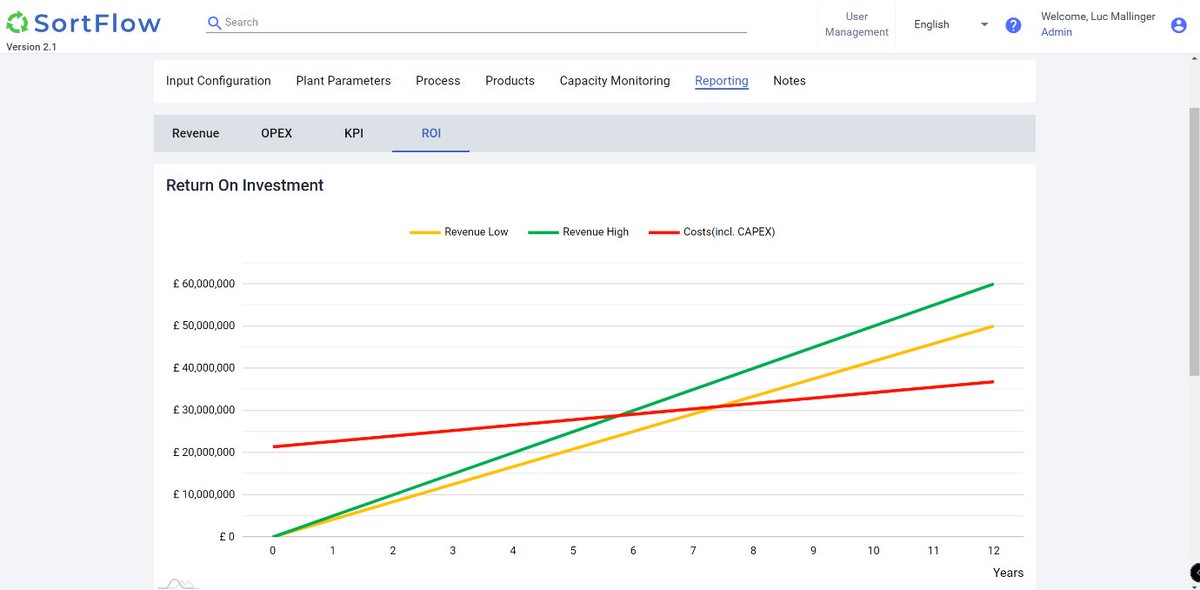1200x590 pixels.
Task: Open User Management
Action: (x=856, y=24)
